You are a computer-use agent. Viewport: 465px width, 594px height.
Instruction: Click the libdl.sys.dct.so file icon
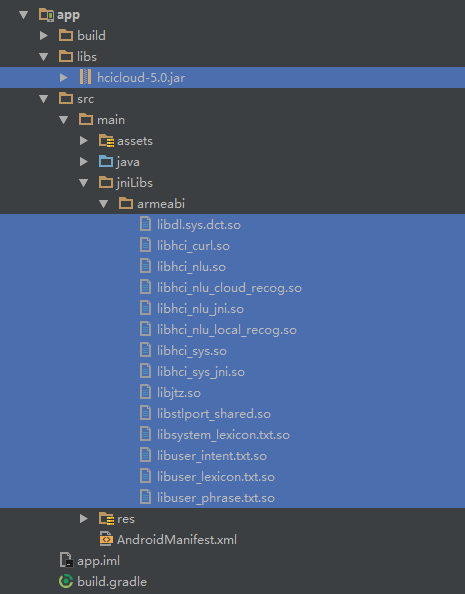pyautogui.click(x=146, y=224)
